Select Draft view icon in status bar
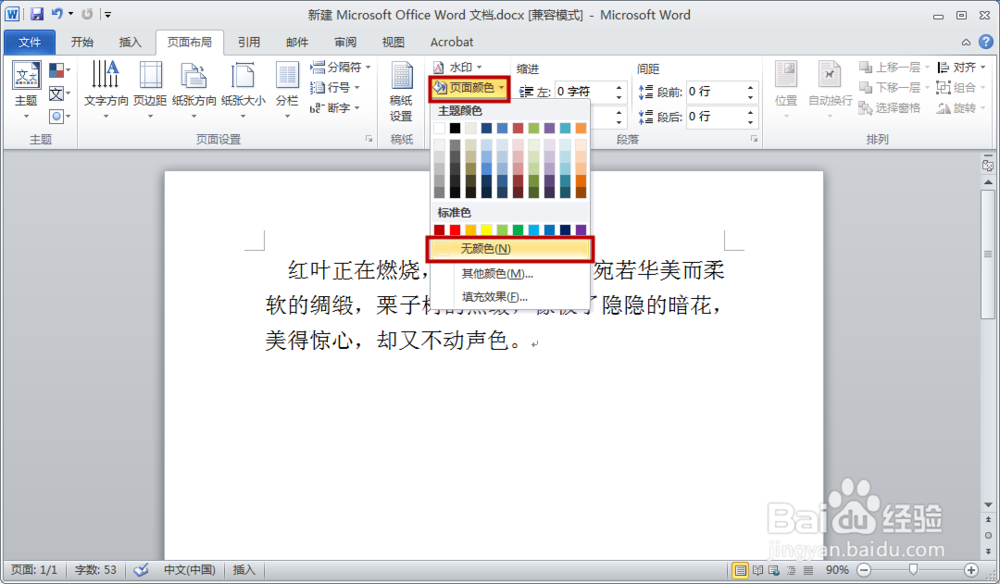 (809, 570)
